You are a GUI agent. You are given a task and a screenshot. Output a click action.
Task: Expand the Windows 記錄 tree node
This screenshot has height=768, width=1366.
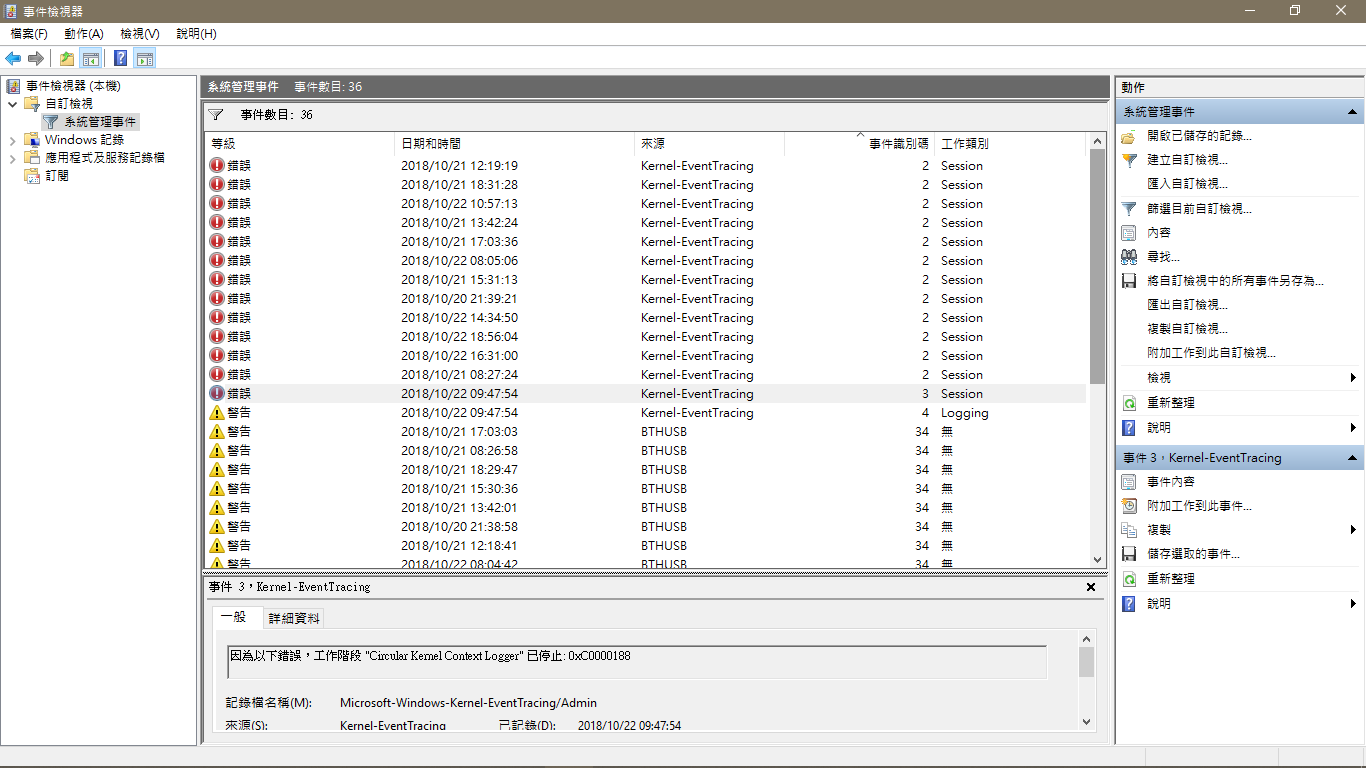click(x=12, y=140)
